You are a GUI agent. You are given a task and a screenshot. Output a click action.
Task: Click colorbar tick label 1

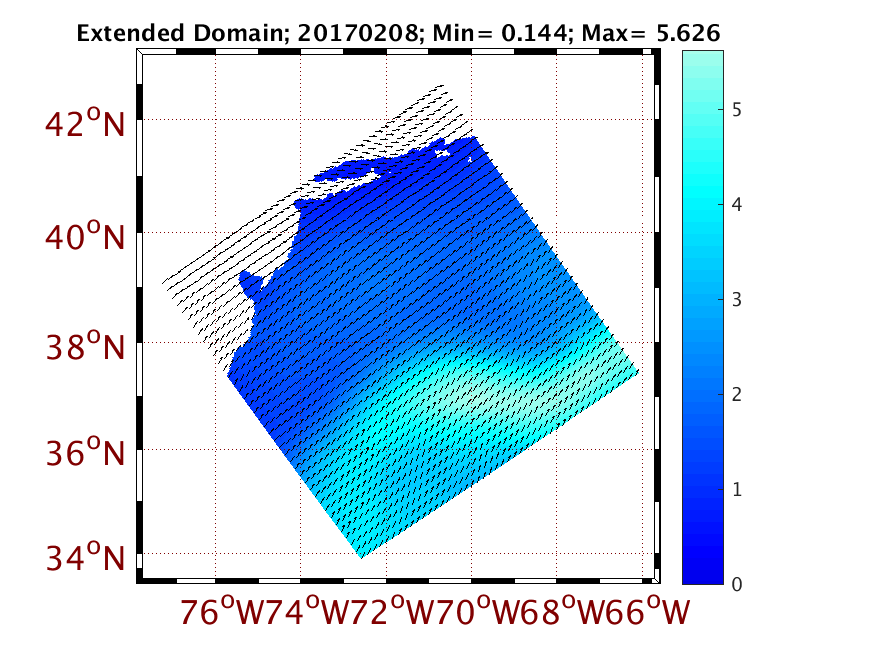(x=737, y=489)
